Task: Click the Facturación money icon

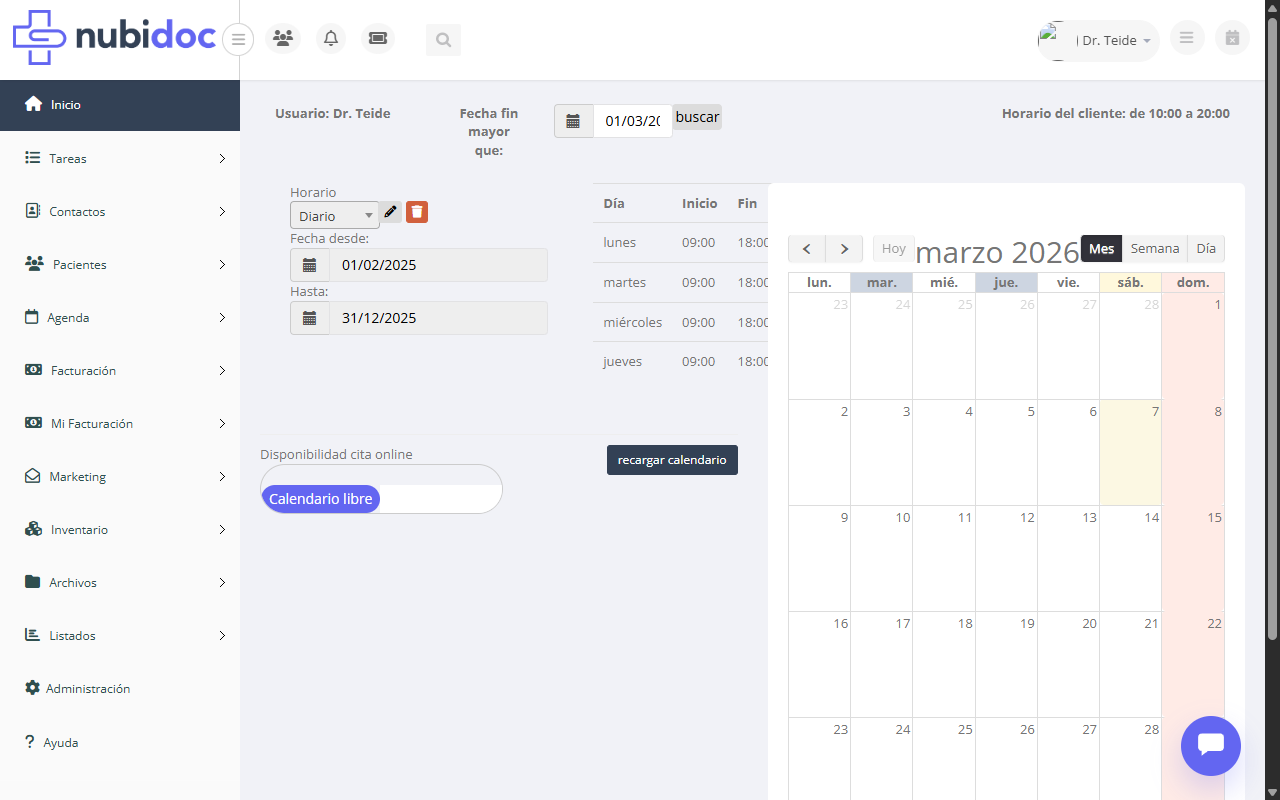Action: (33, 370)
